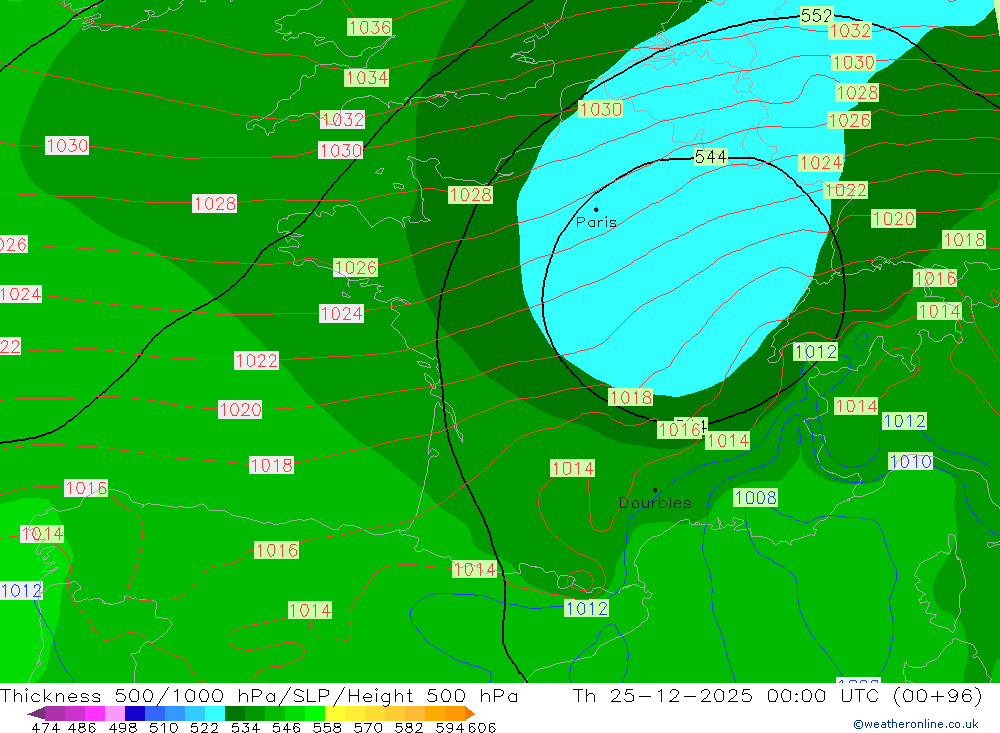The height and width of the screenshot is (733, 1000).
Task: Pick the light pink legend swatch
Action: click(115, 713)
